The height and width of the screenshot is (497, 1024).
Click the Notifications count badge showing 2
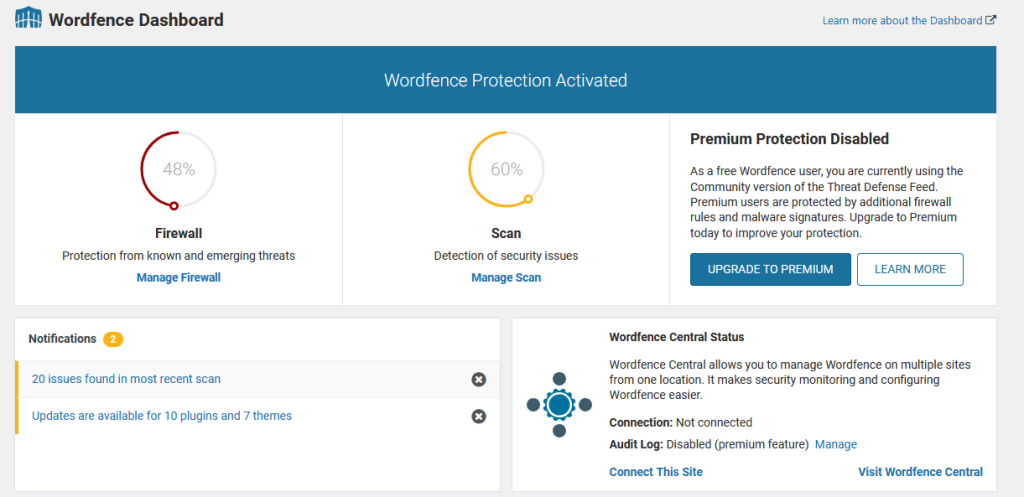pos(113,339)
